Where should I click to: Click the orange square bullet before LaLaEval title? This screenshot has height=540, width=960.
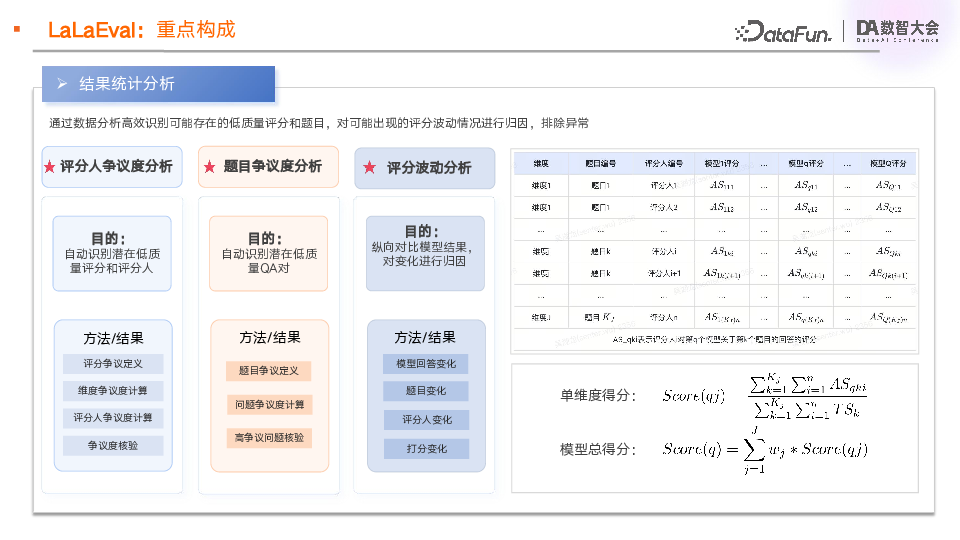[17, 29]
